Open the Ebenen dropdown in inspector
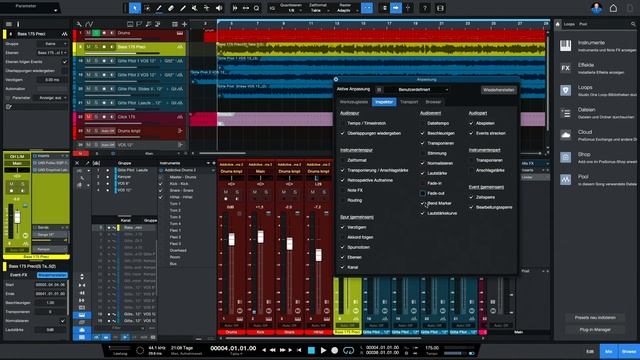Image resolution: width=640 pixels, height=360 pixels. (x=52, y=53)
